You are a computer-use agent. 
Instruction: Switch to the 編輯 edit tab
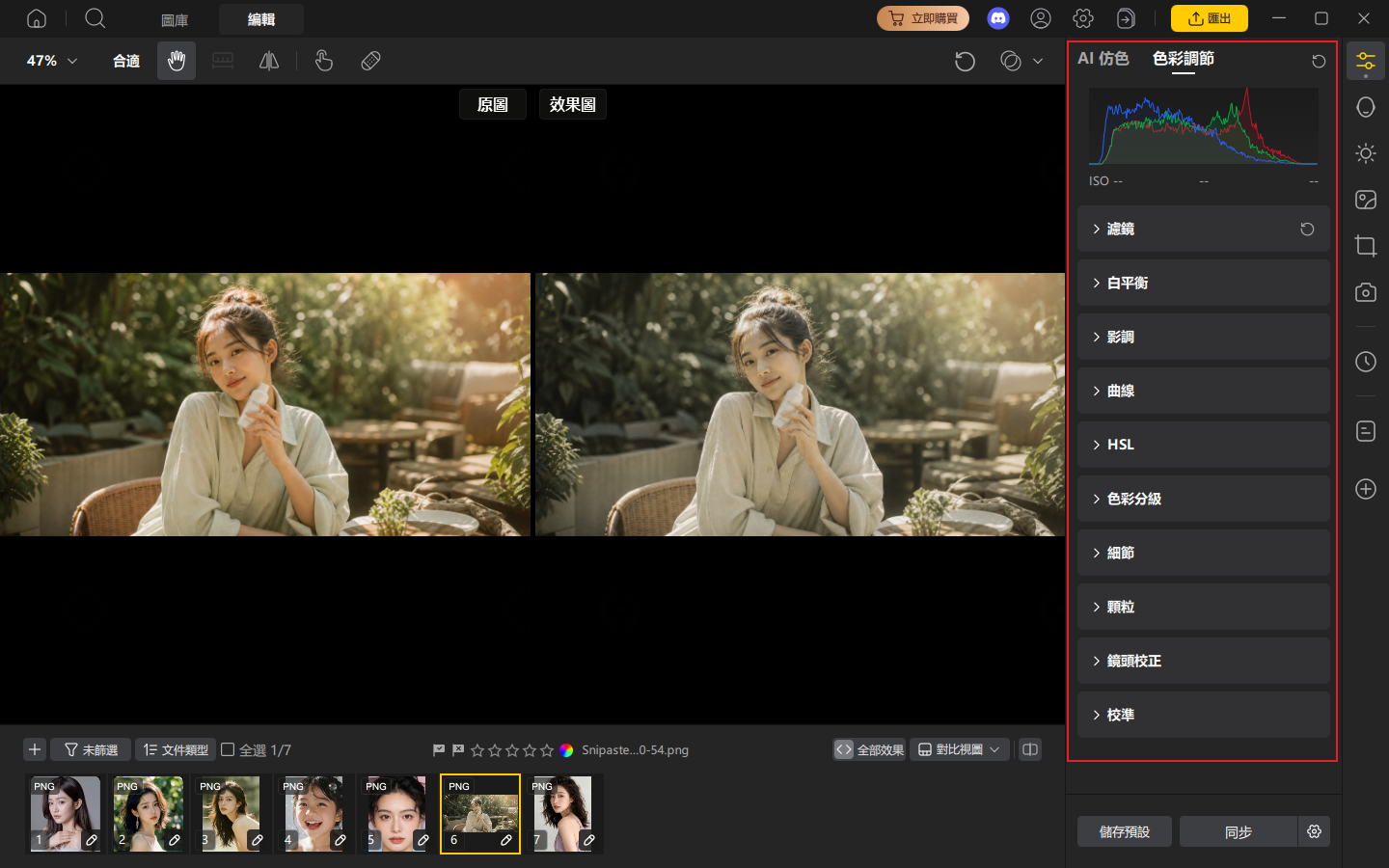(x=261, y=19)
